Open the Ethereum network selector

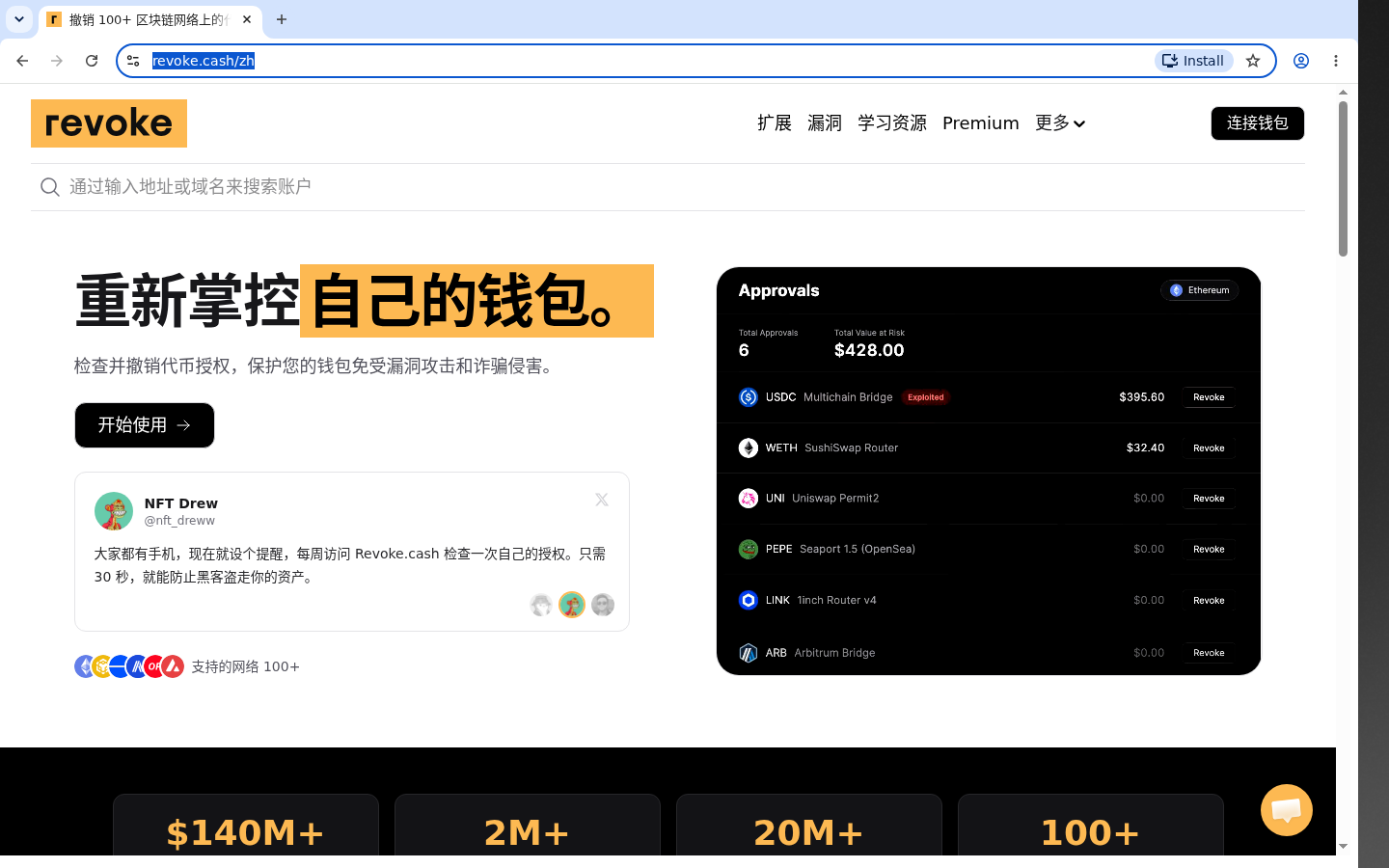1200,290
